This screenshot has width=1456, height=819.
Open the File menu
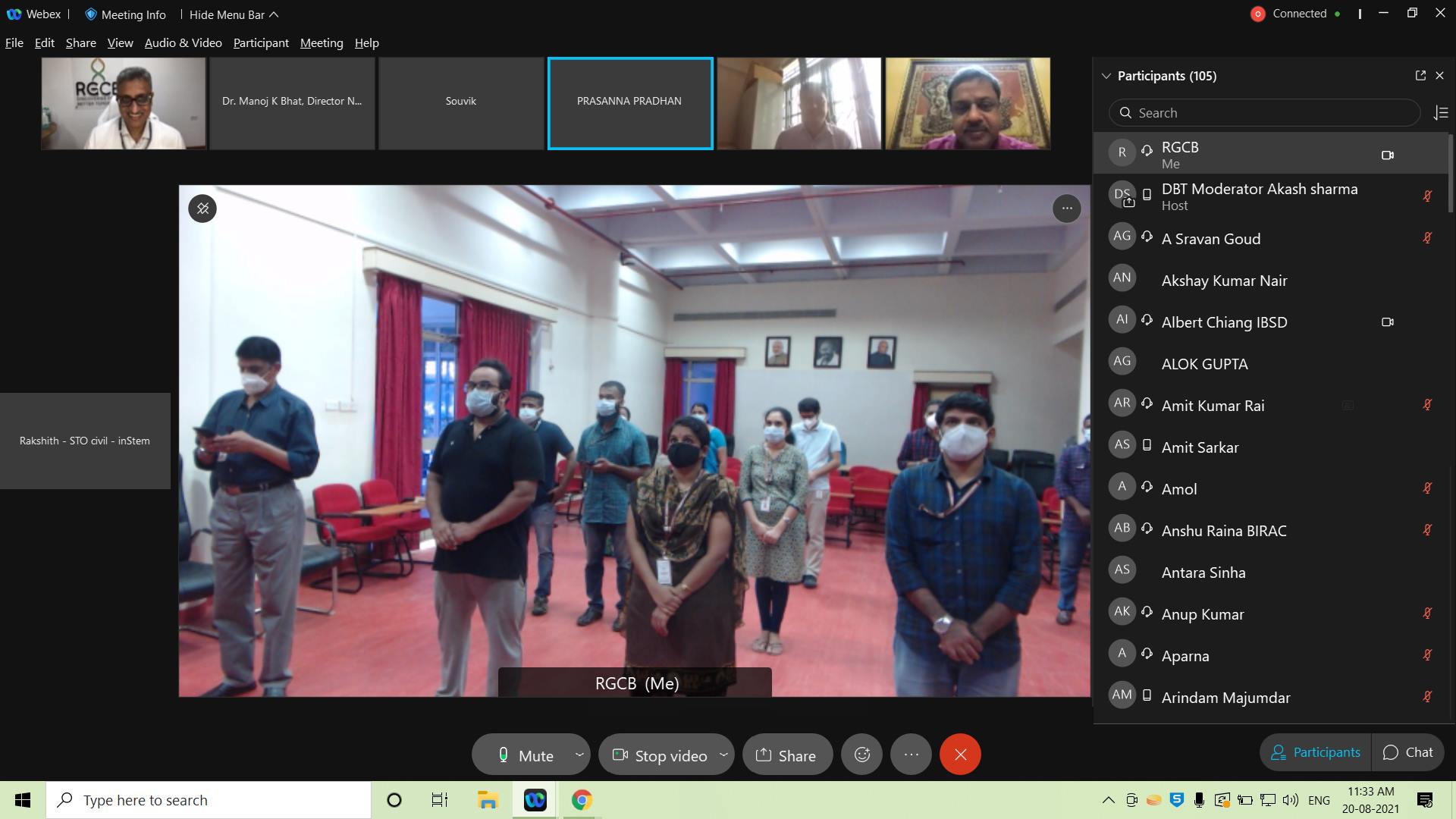14,43
